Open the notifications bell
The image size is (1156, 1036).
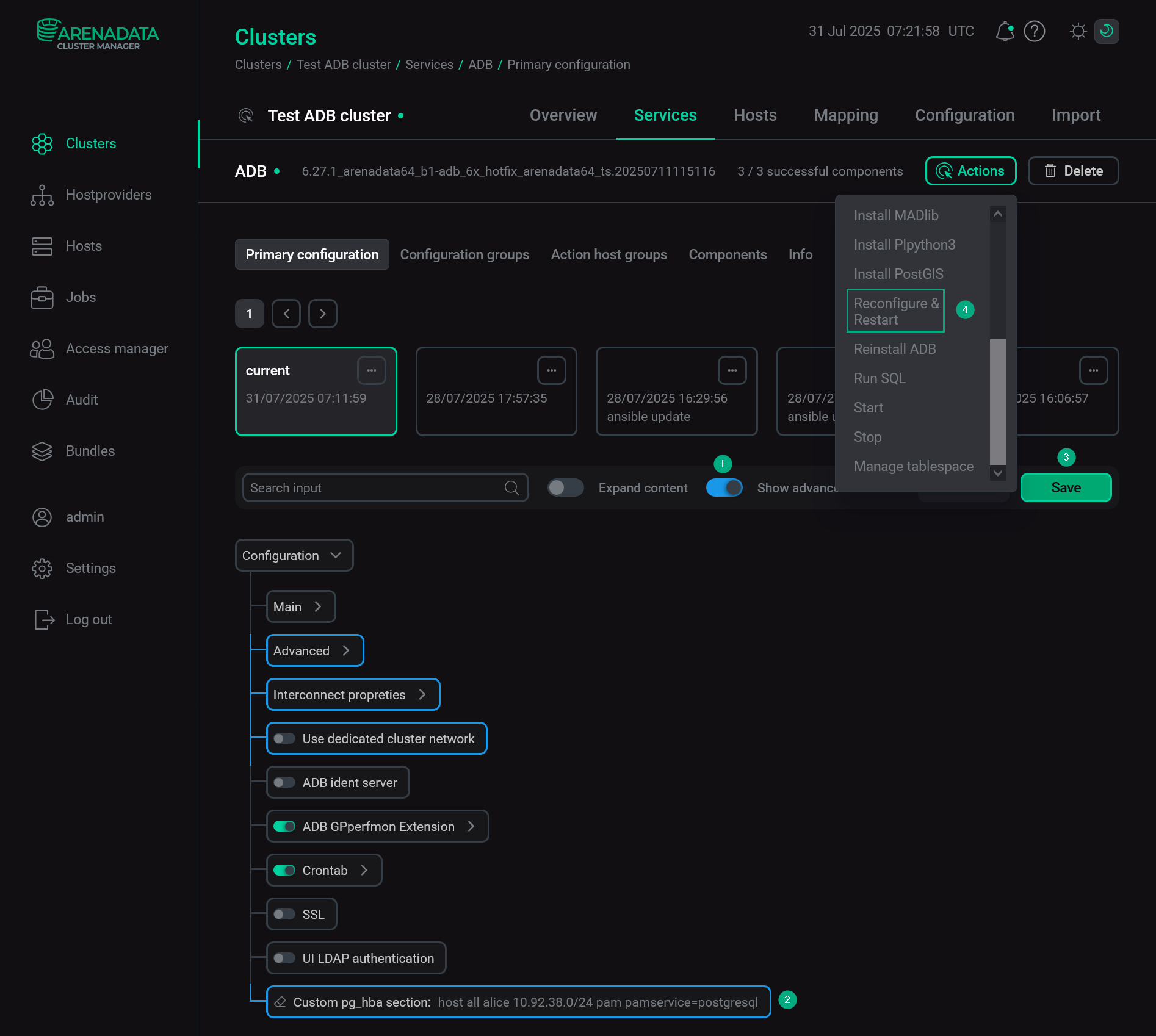[1005, 31]
